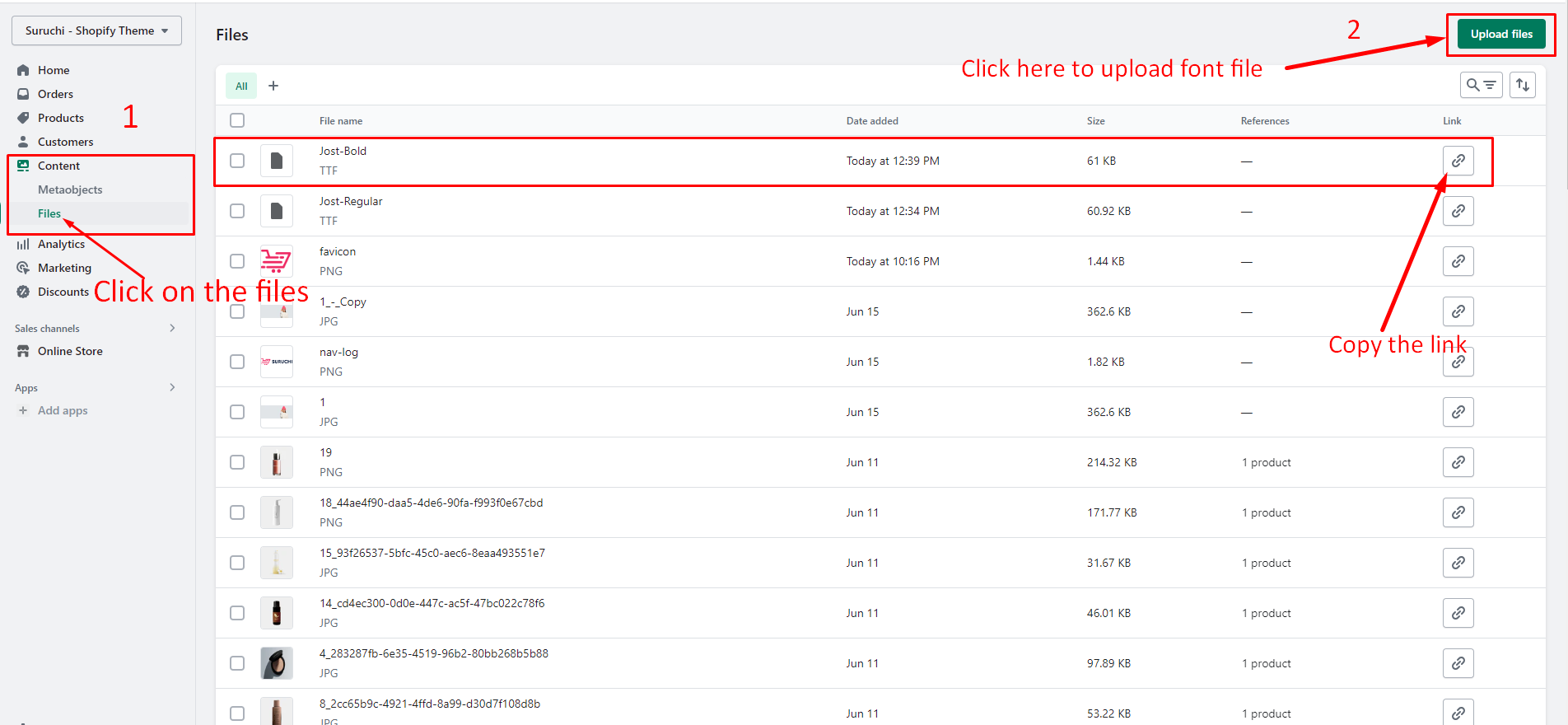Image resolution: width=1568 pixels, height=725 pixels.
Task: Click the 214.32 KB size value
Action: click(1112, 462)
